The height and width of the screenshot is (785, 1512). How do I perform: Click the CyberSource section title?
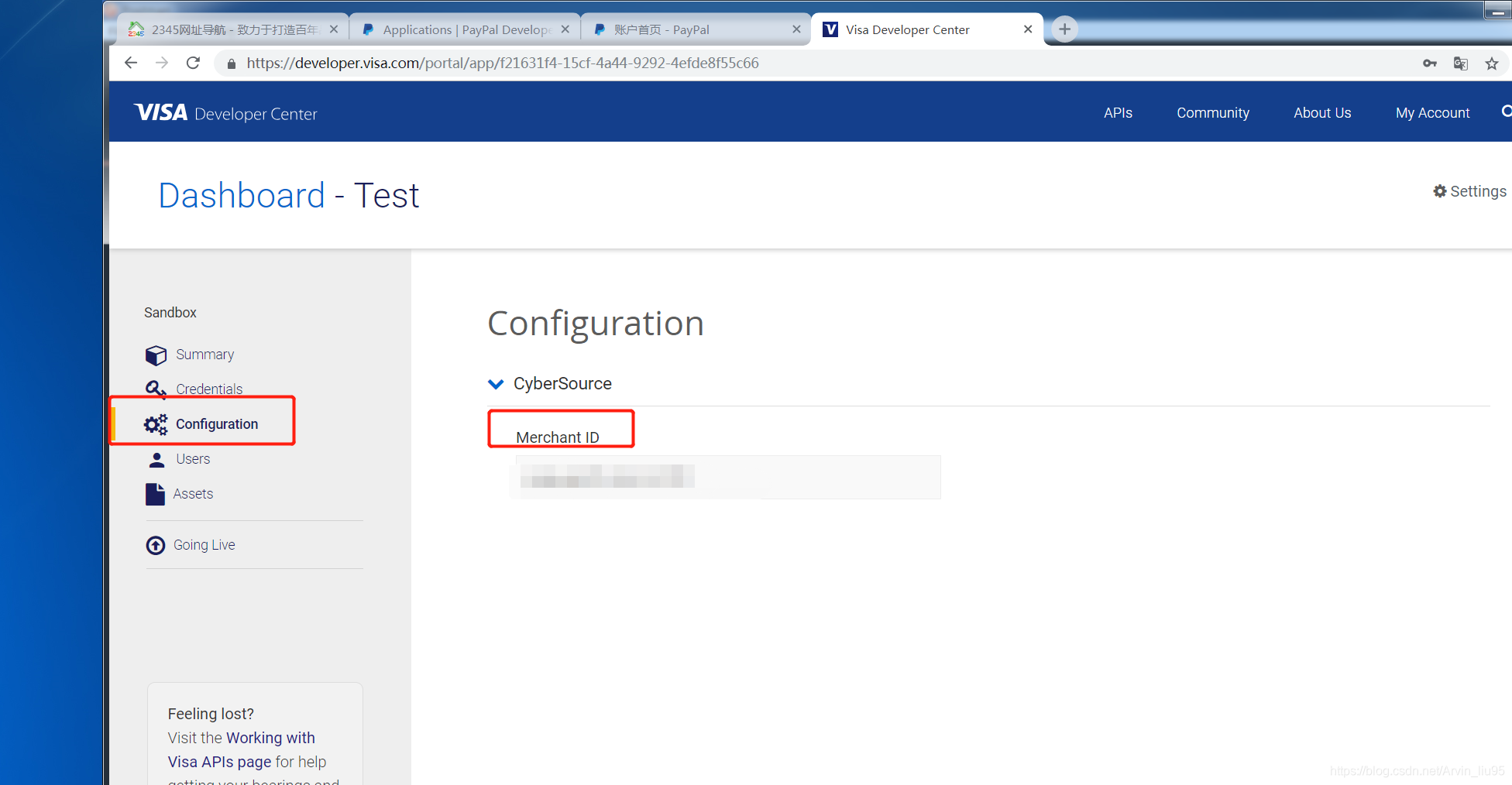pos(562,384)
